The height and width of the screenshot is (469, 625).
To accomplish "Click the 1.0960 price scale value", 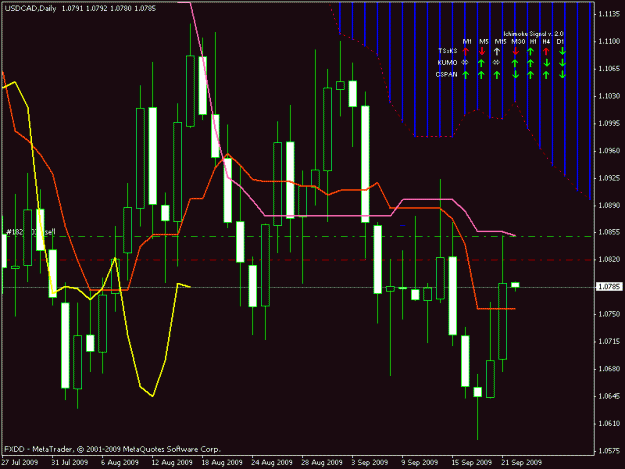I will (x=609, y=151).
